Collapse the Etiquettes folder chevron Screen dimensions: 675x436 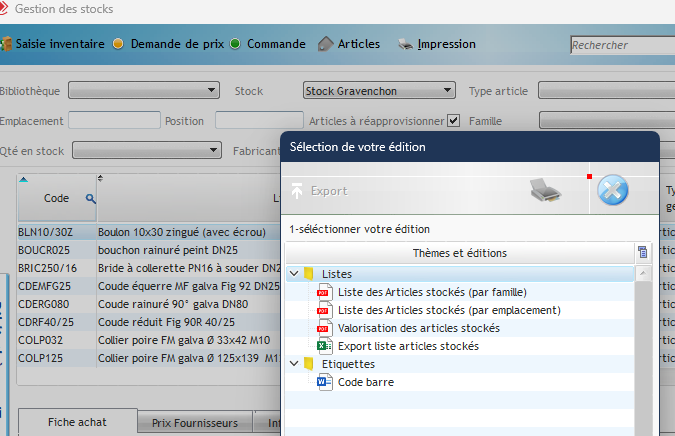294,364
